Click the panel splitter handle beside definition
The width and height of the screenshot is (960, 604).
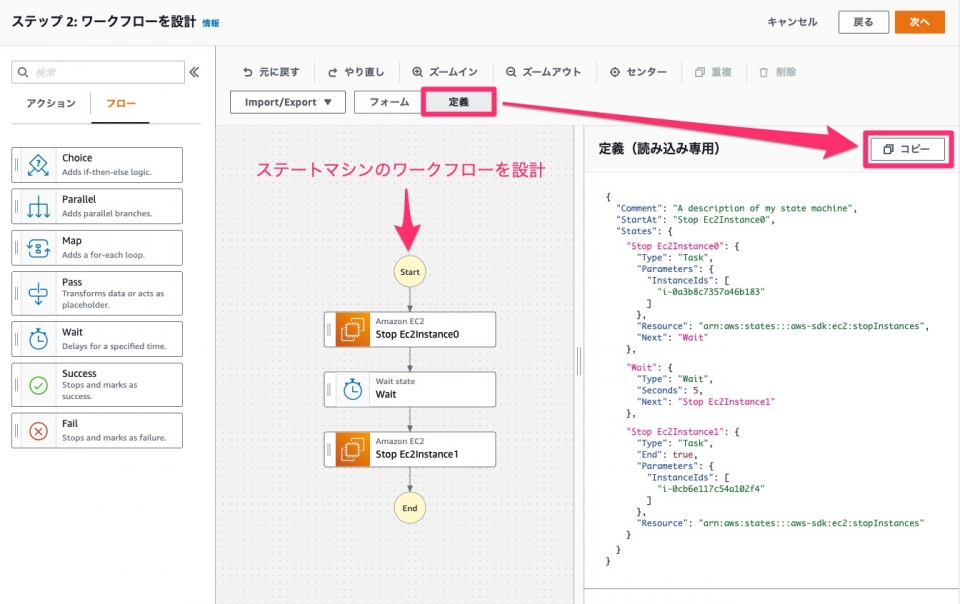[x=579, y=361]
